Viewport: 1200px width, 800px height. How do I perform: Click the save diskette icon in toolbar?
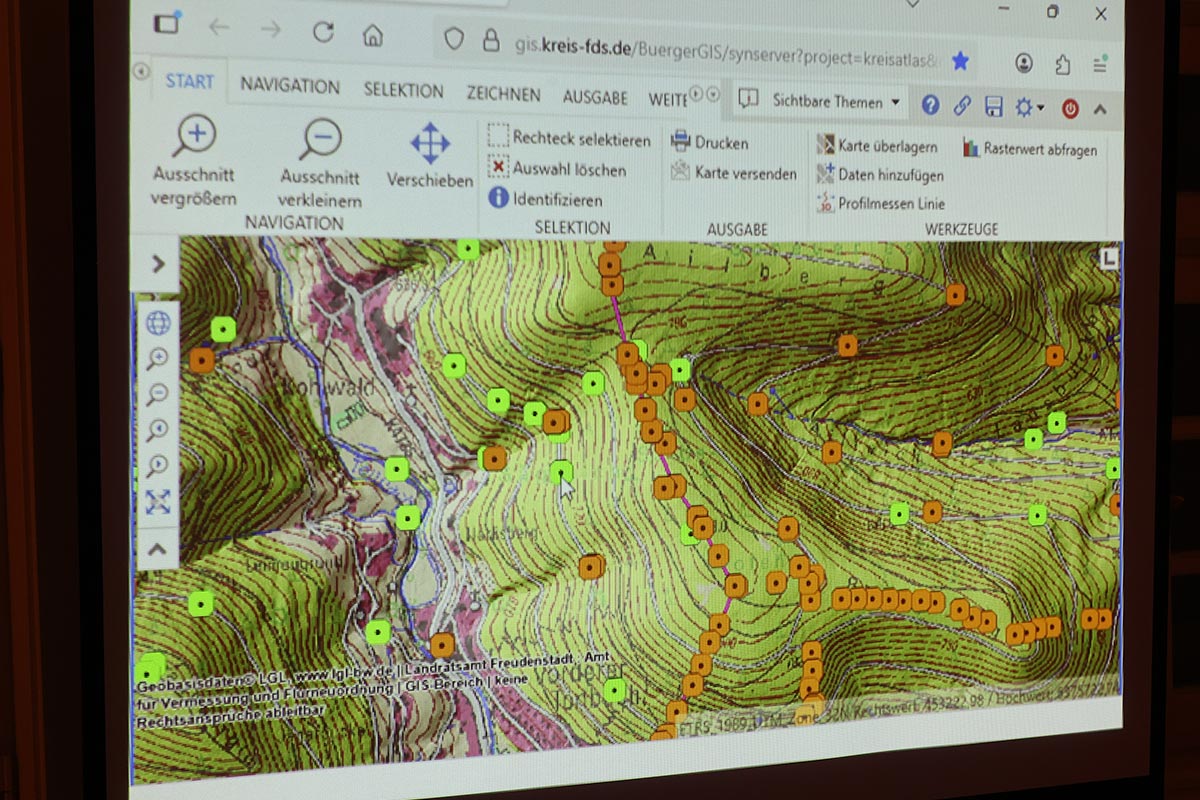pyautogui.click(x=993, y=106)
